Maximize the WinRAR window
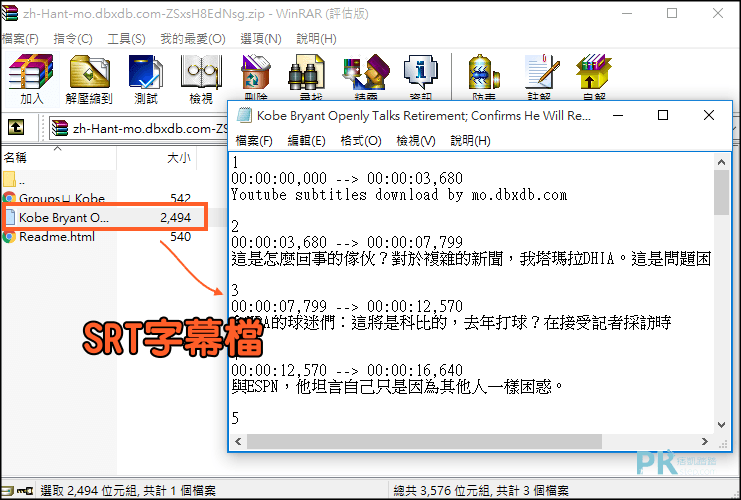 point(672,13)
